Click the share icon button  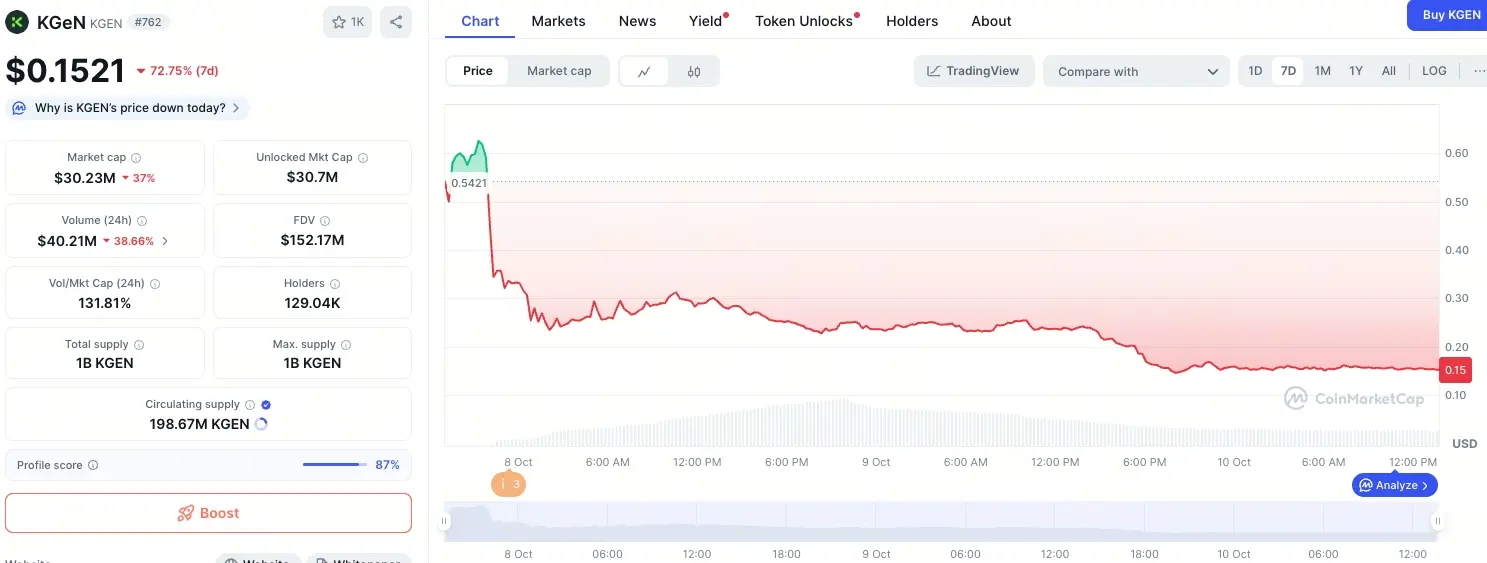(x=396, y=22)
